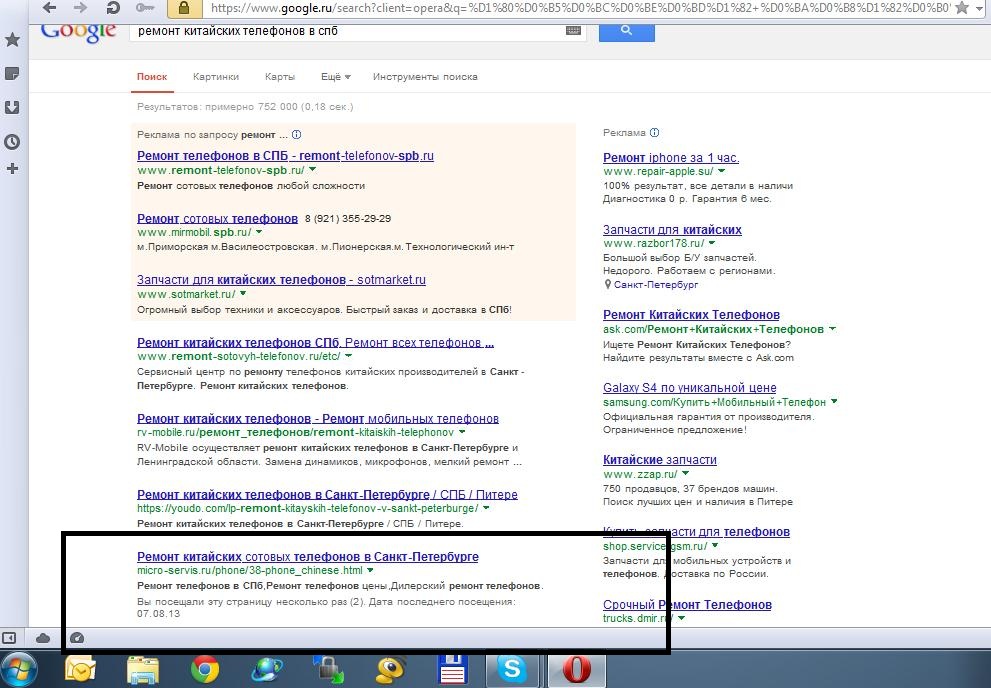Screen dimensions: 991x688
Task: Expand arrow next to www.remont-telefonov-spb.ru
Action: point(312,170)
